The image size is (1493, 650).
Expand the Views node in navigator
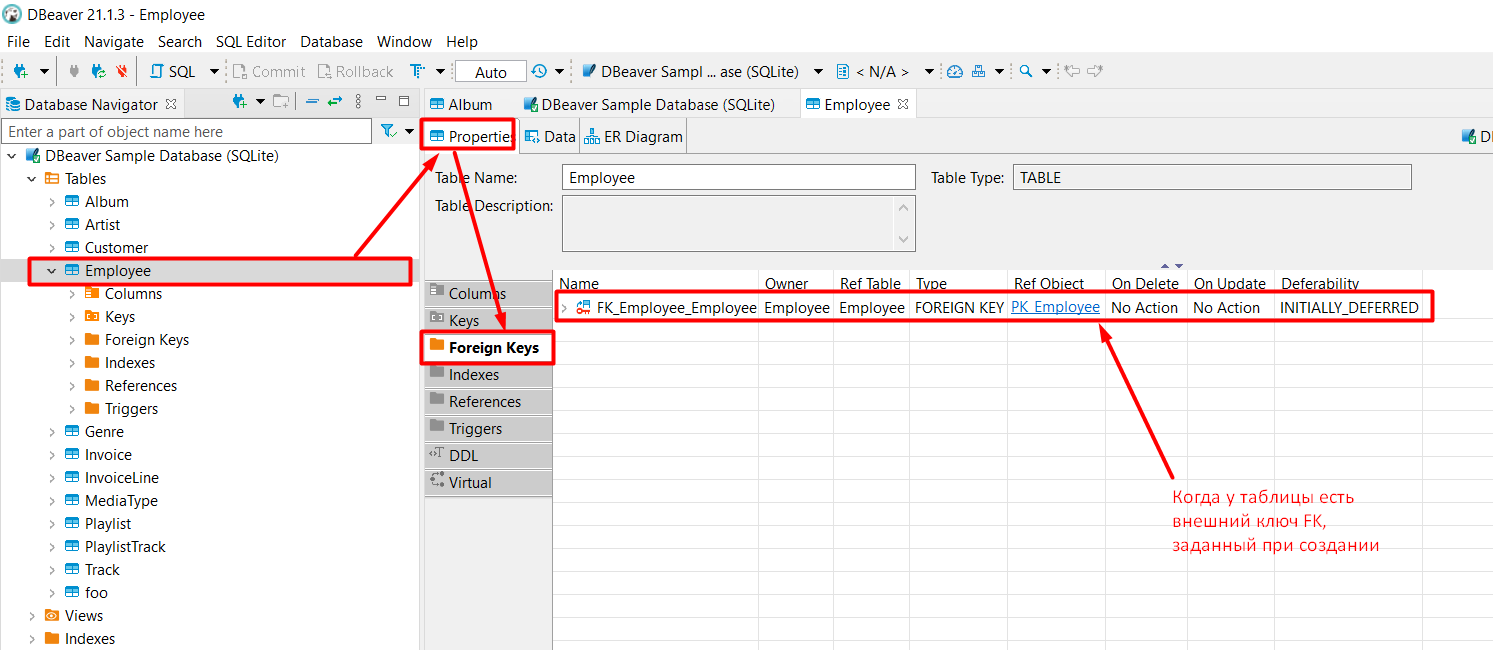(31, 616)
